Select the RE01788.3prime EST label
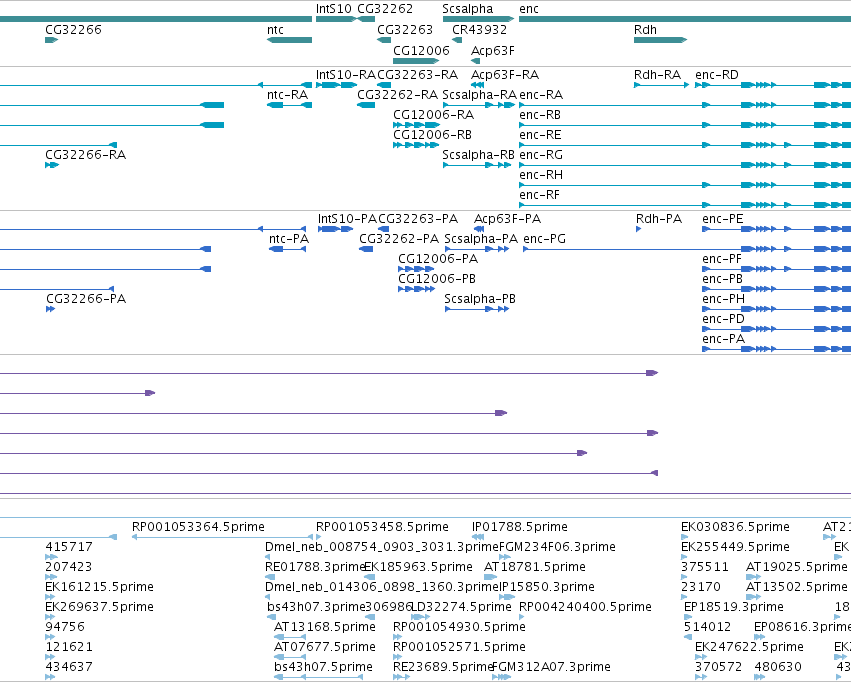The height and width of the screenshot is (682, 851). 315,567
